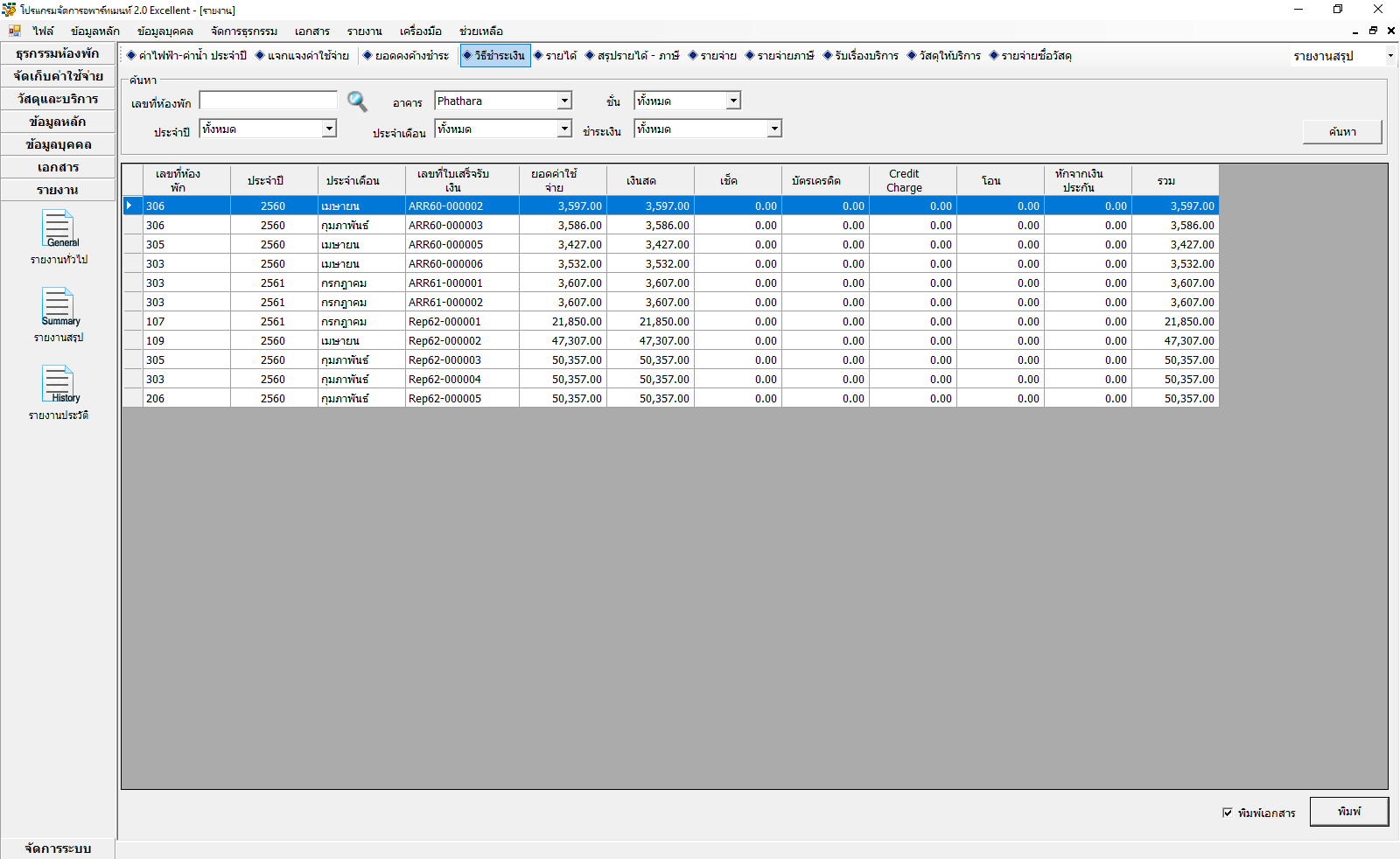Viewport: 1400px width, 859px height.
Task: Expand the ชำระเงิน payment dropdown
Action: click(774, 129)
